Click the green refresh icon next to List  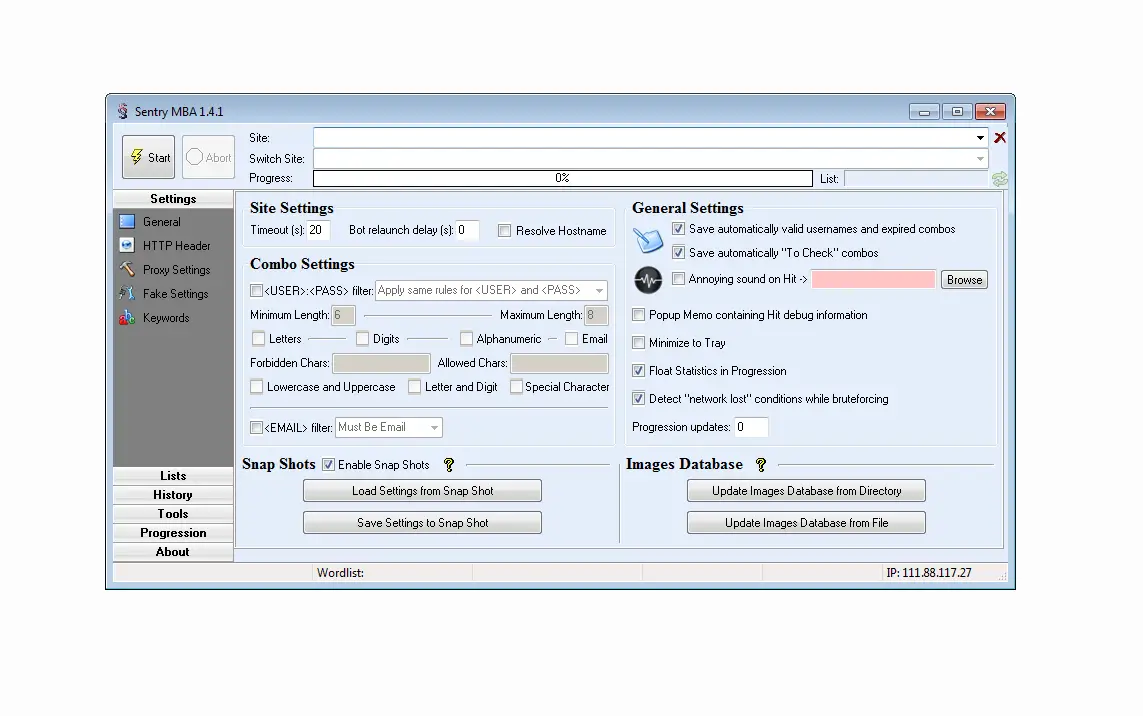pyautogui.click(x=1000, y=178)
